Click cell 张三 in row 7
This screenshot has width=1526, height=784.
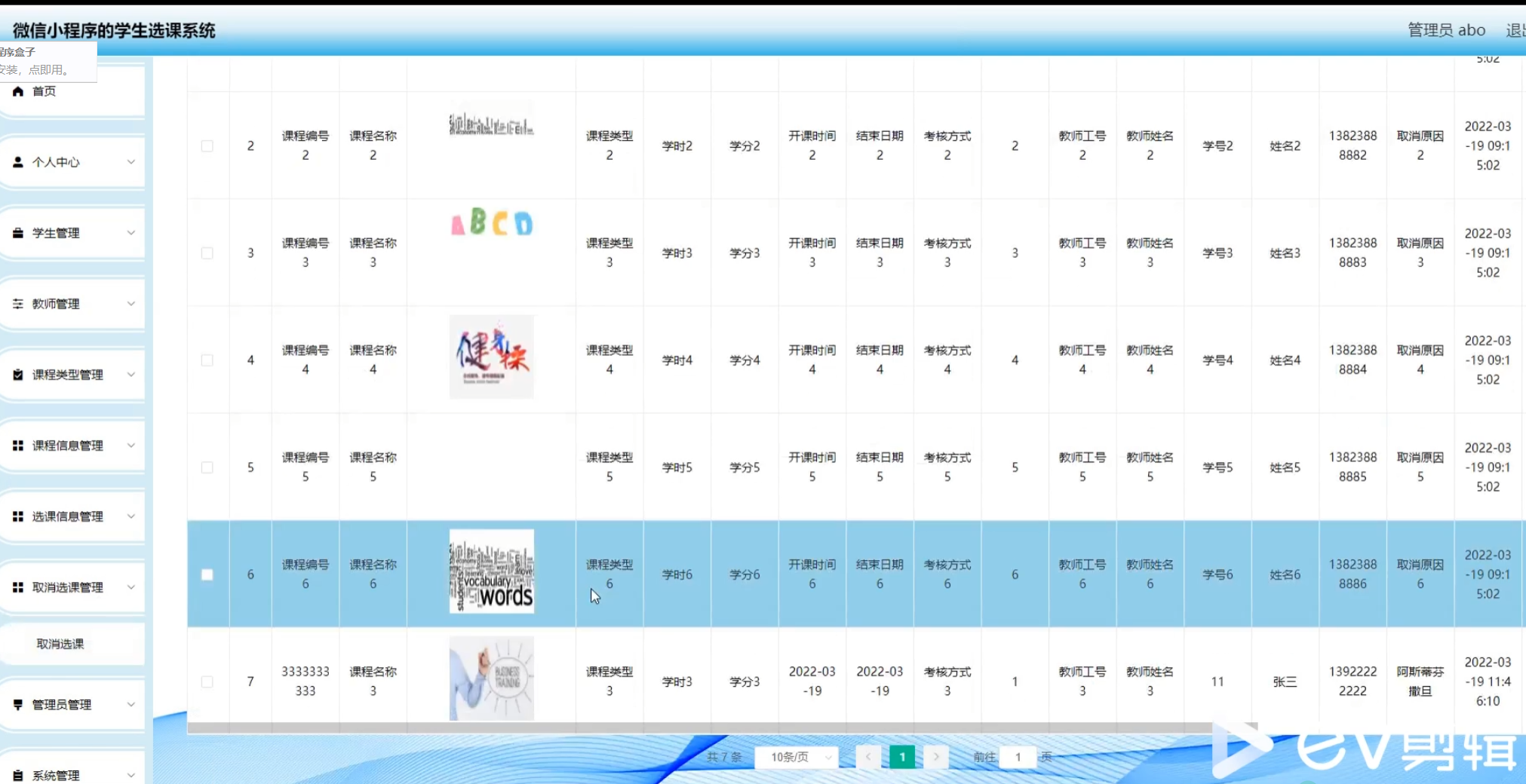point(1285,681)
